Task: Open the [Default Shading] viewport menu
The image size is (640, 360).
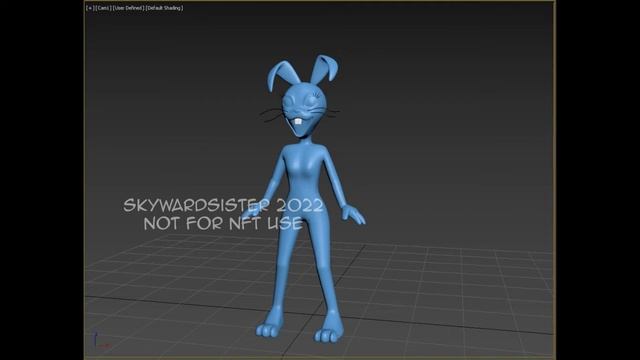Action: click(x=165, y=8)
